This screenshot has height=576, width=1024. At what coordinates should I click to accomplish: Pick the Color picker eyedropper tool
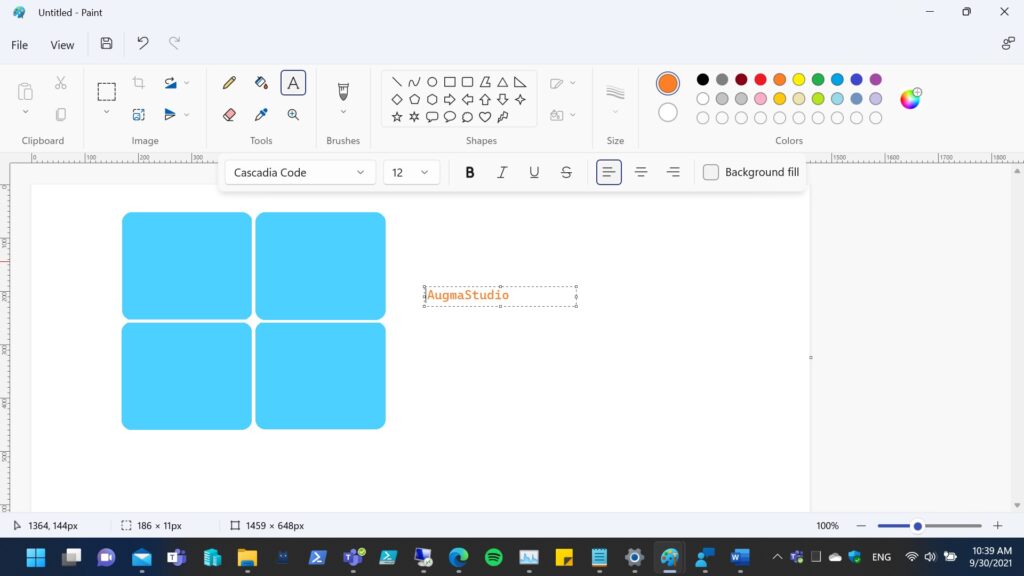tap(261, 115)
